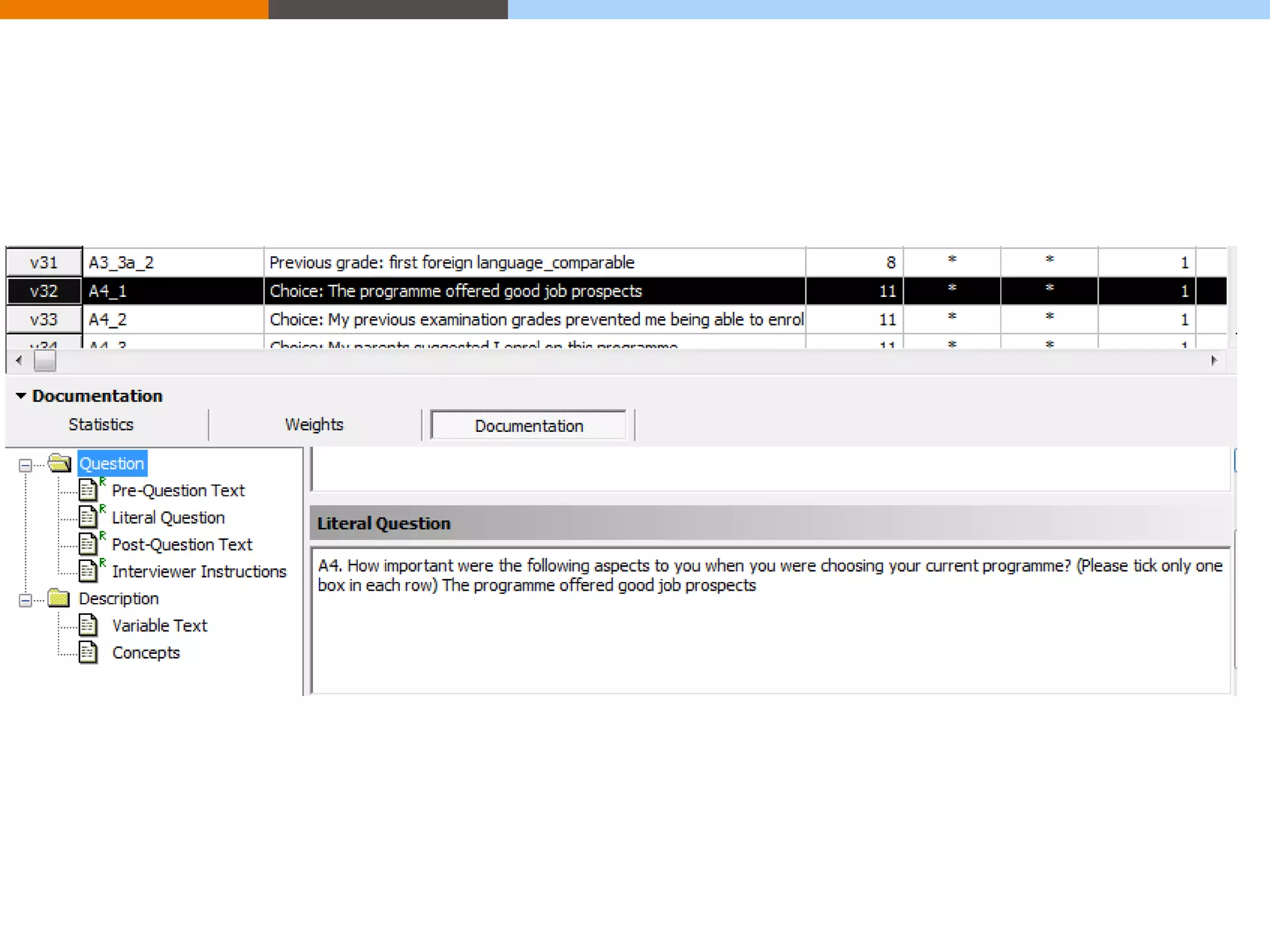Click the Post-Question Text document icon
Screen dimensions: 1270x952
(88, 544)
